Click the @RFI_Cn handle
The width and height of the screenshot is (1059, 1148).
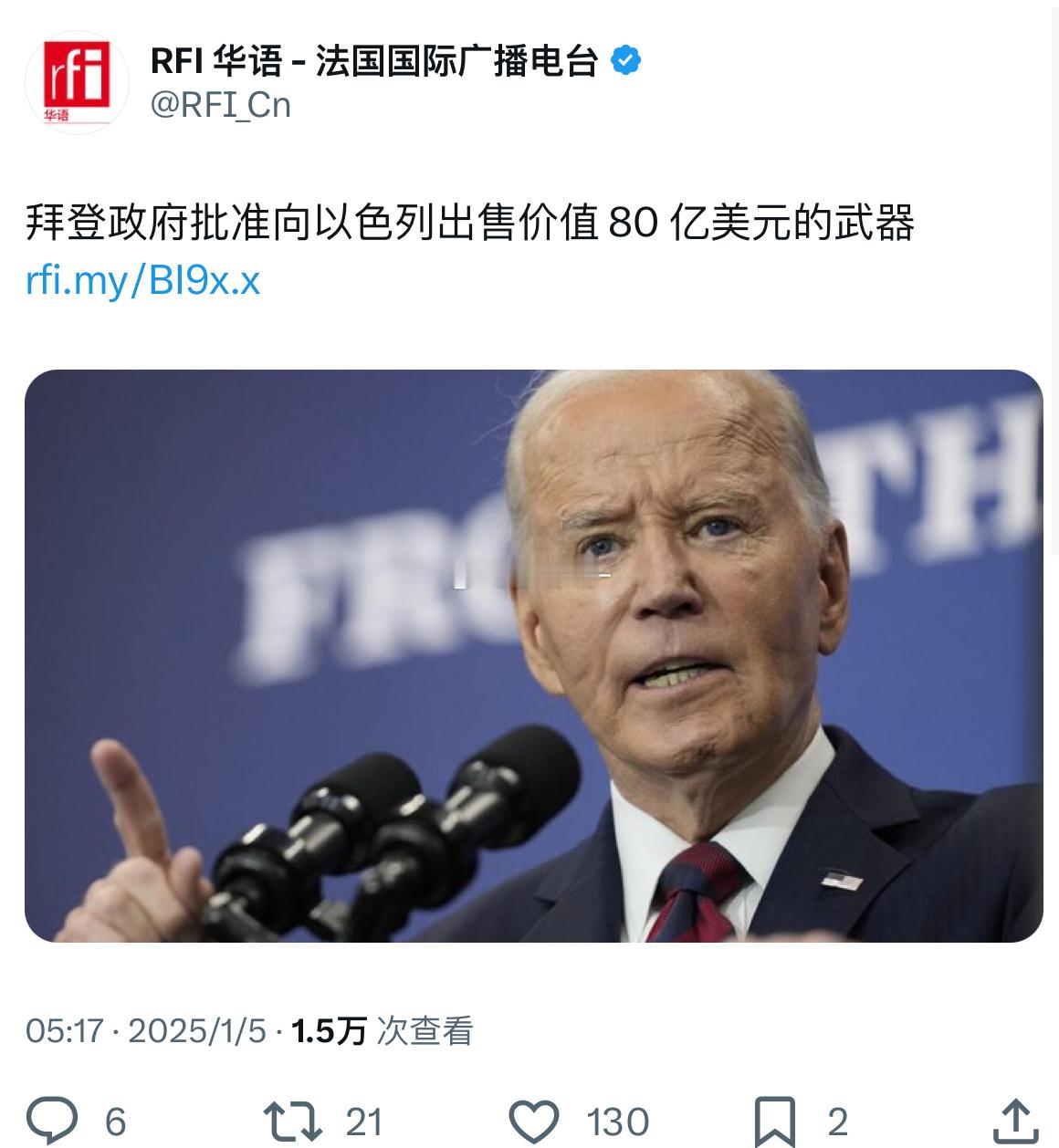(x=220, y=105)
